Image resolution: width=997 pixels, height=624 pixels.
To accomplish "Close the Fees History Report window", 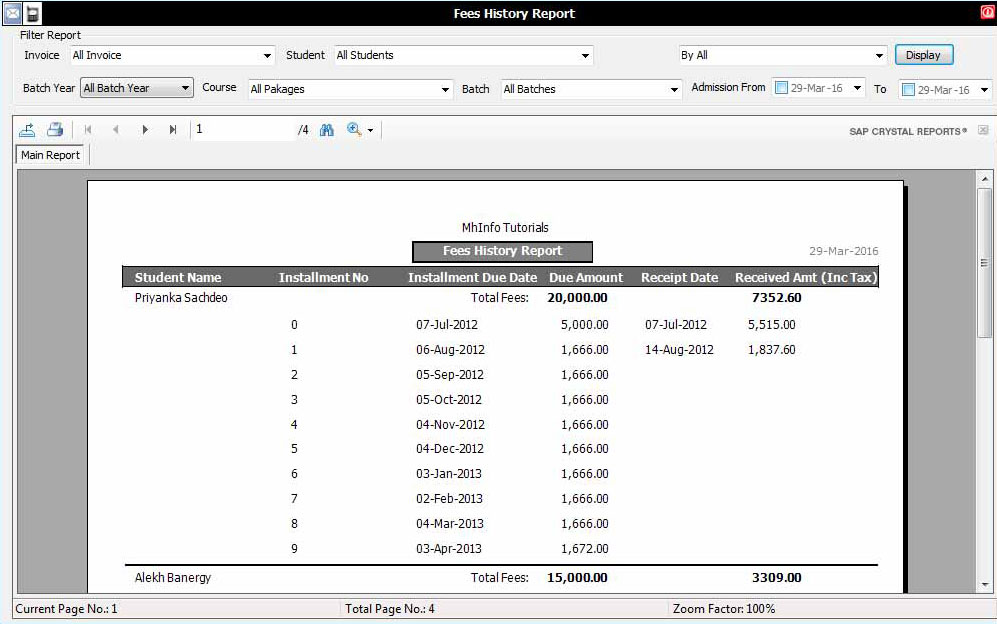I will [988, 12].
